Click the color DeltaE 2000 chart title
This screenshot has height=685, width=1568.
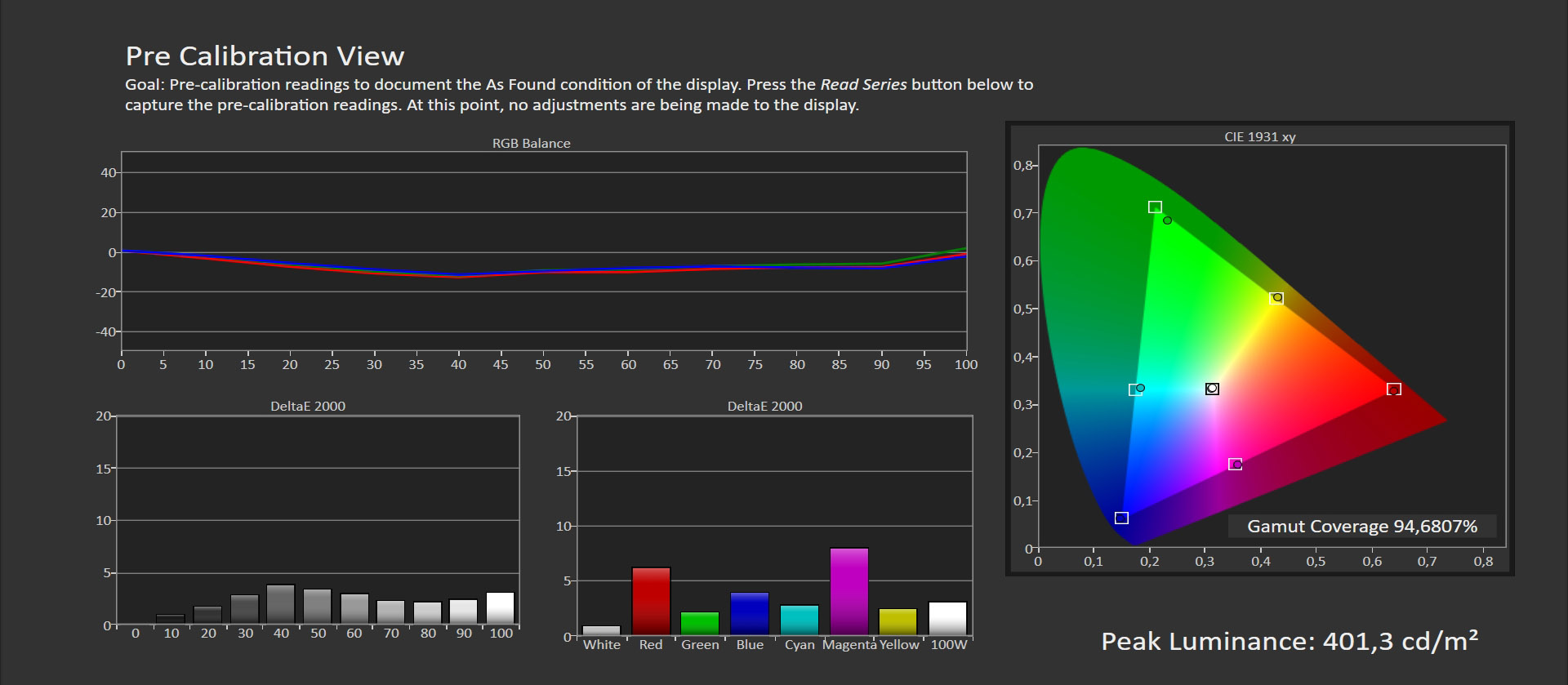click(764, 406)
